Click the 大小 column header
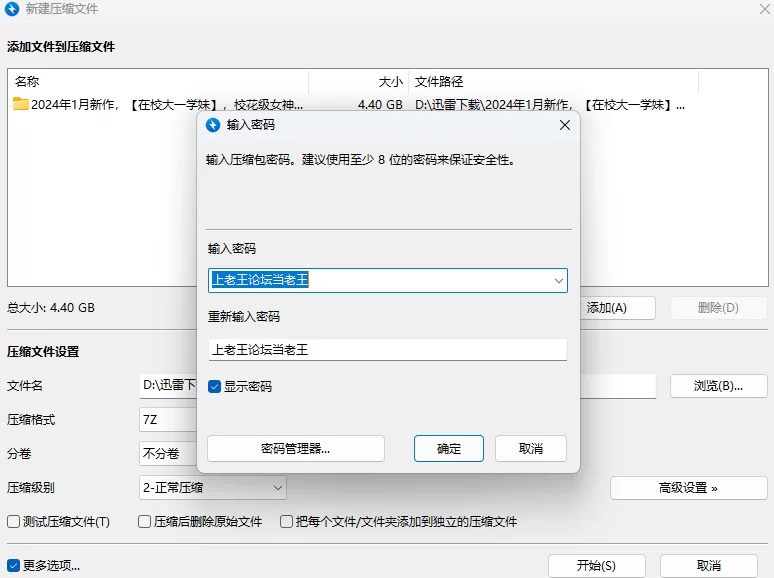Screen dimensions: 774x578 tap(358, 82)
